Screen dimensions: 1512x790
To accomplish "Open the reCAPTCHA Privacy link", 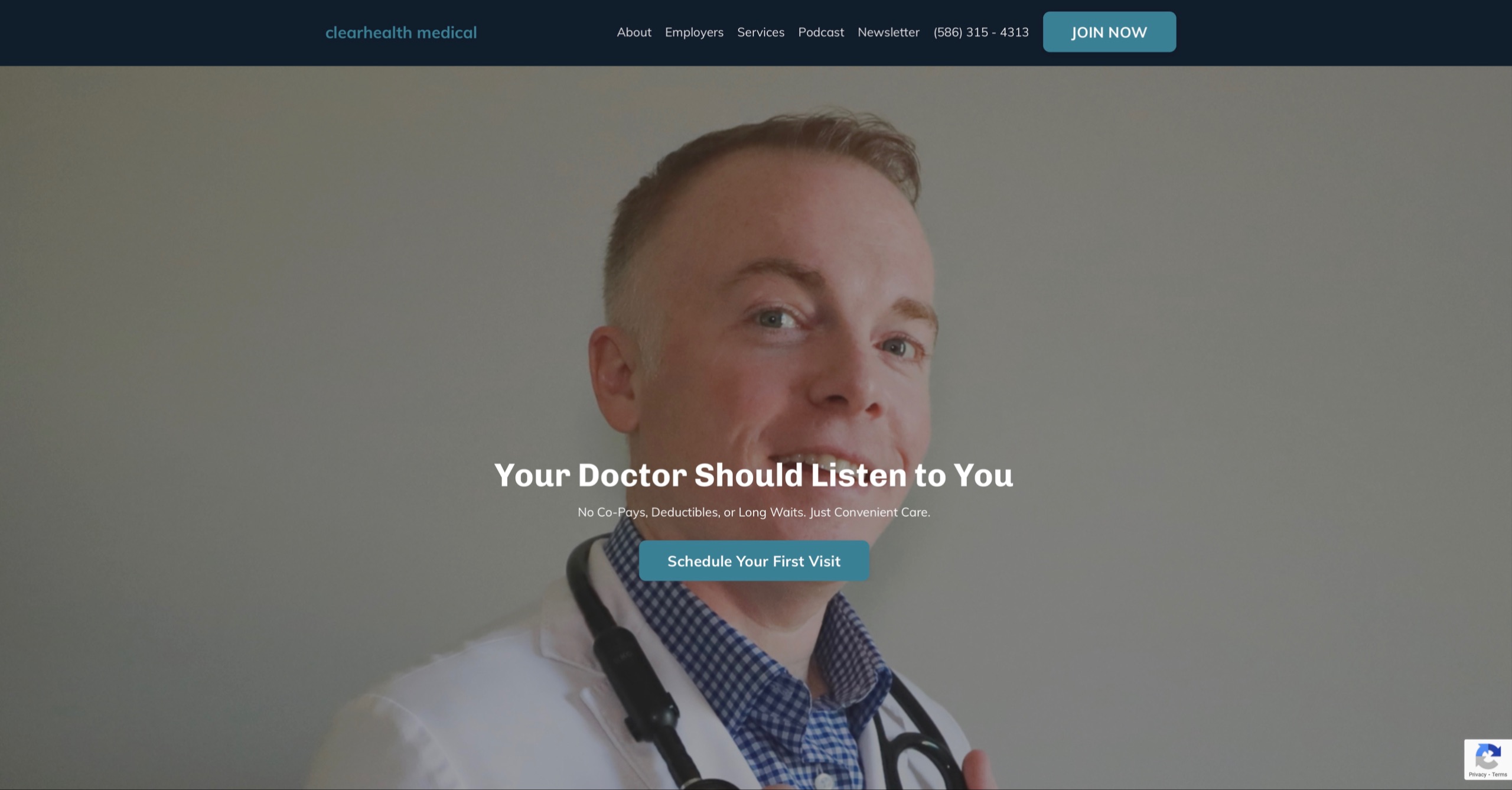I will click(1477, 774).
